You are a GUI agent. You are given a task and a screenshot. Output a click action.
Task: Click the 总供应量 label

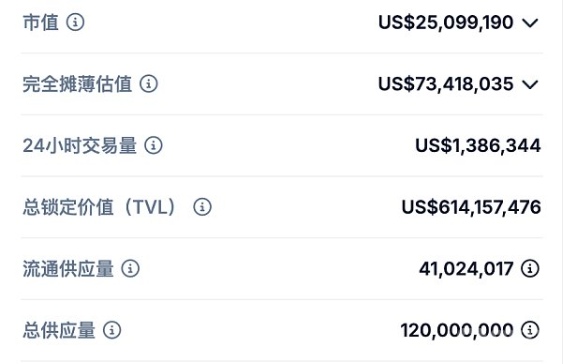(x=59, y=330)
